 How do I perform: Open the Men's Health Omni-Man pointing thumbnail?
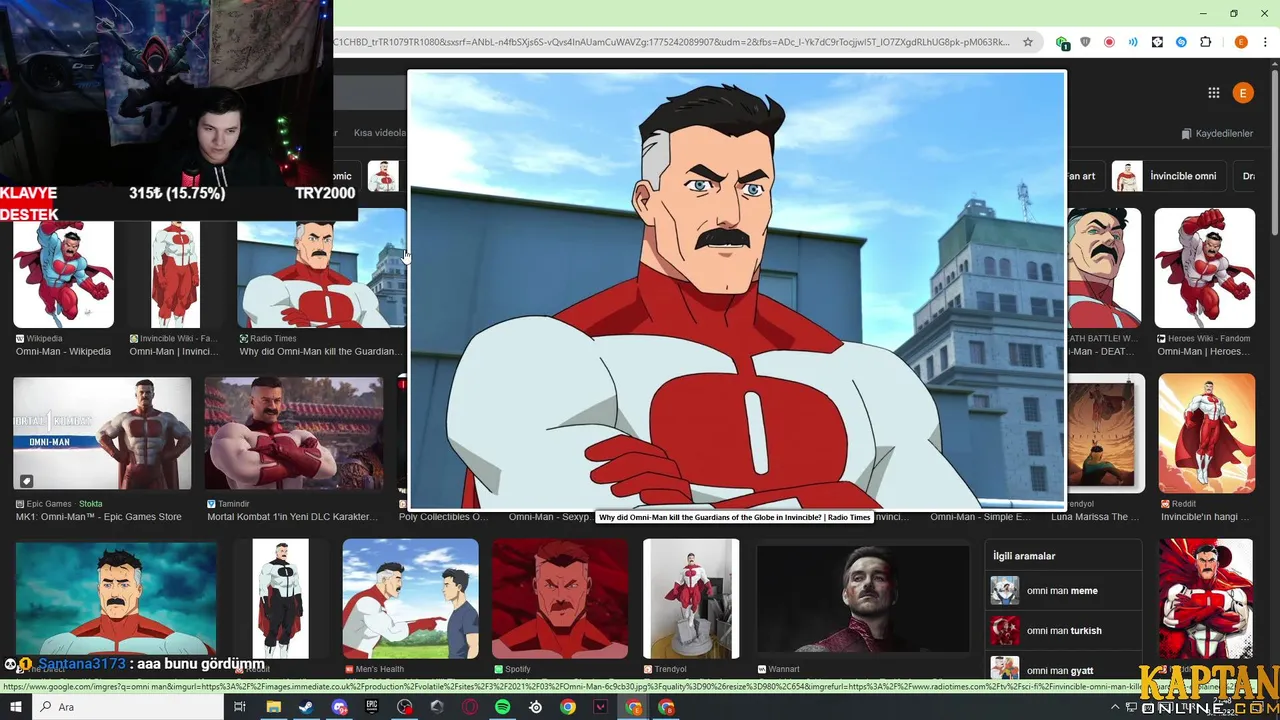[411, 598]
